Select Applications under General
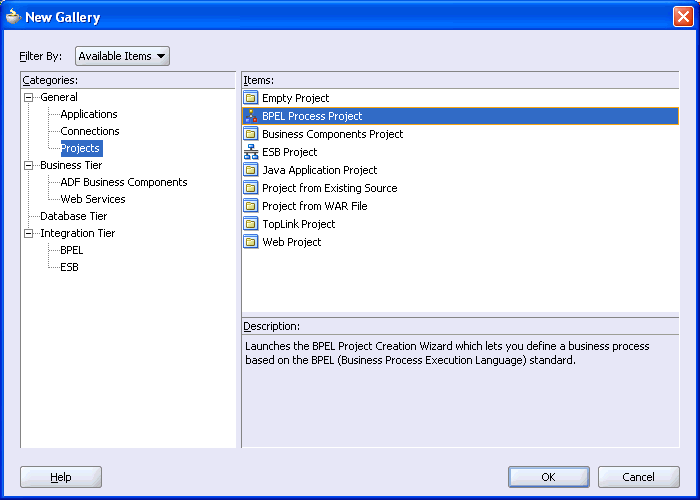 [x=89, y=114]
